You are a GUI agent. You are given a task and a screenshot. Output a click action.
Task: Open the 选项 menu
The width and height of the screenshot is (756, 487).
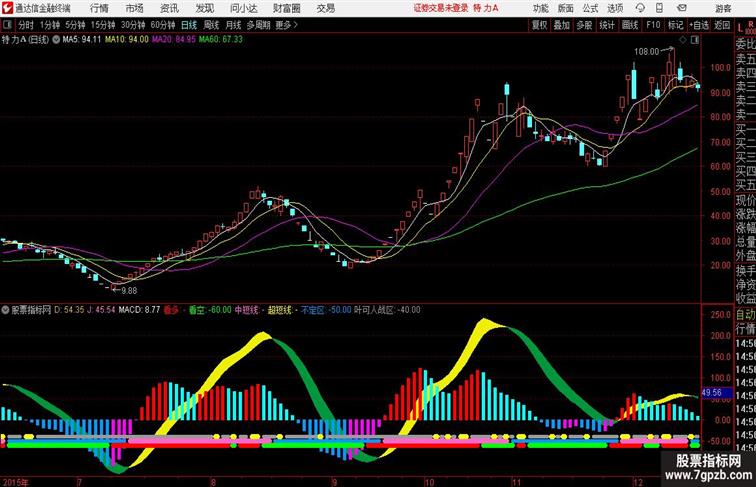pyautogui.click(x=615, y=8)
